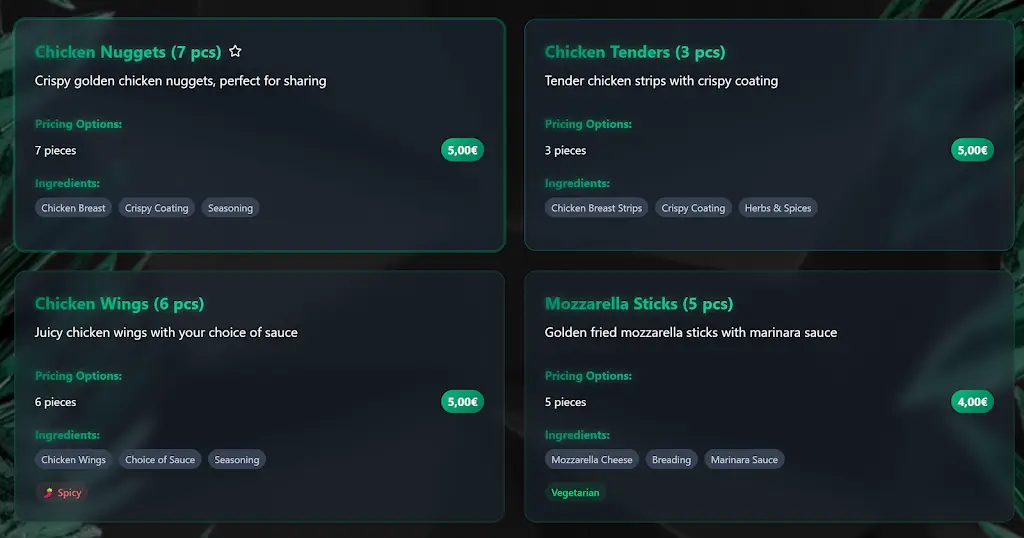Screen dimensions: 1024x538
Task: Click the star icon beside Chicken Nuggets
Action: tap(235, 52)
